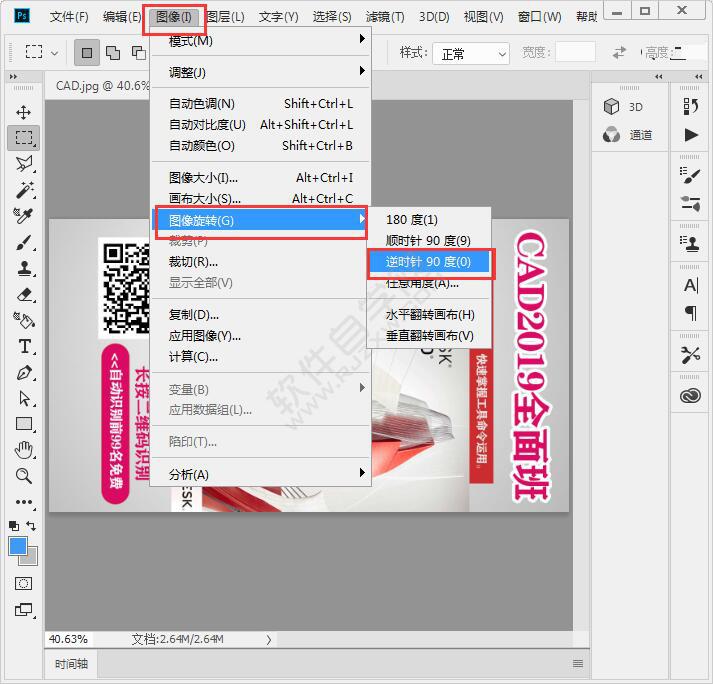
Task: Select the Rectangular Marquee tool in toolbox
Action: tap(24, 137)
